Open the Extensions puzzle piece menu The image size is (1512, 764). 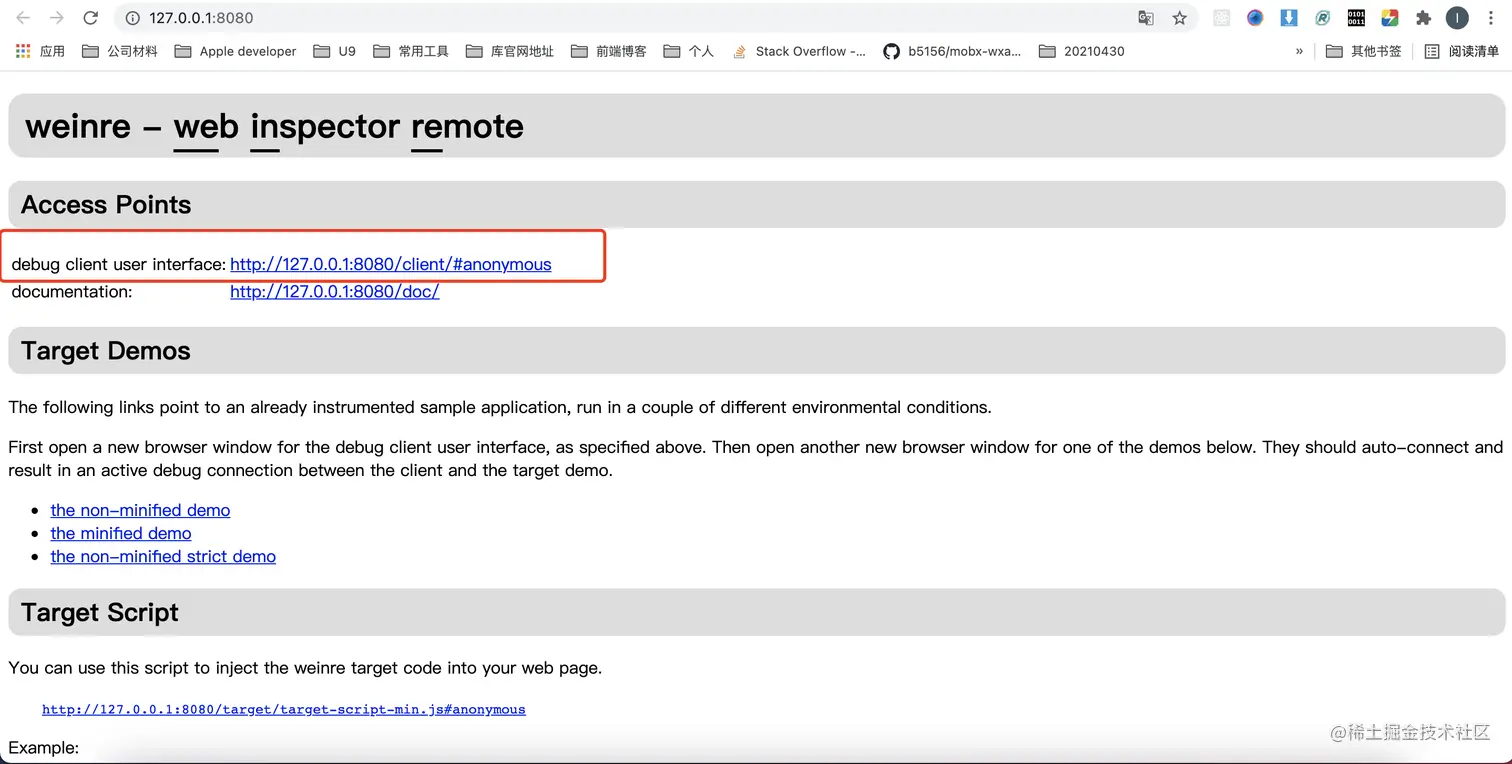(x=1423, y=18)
